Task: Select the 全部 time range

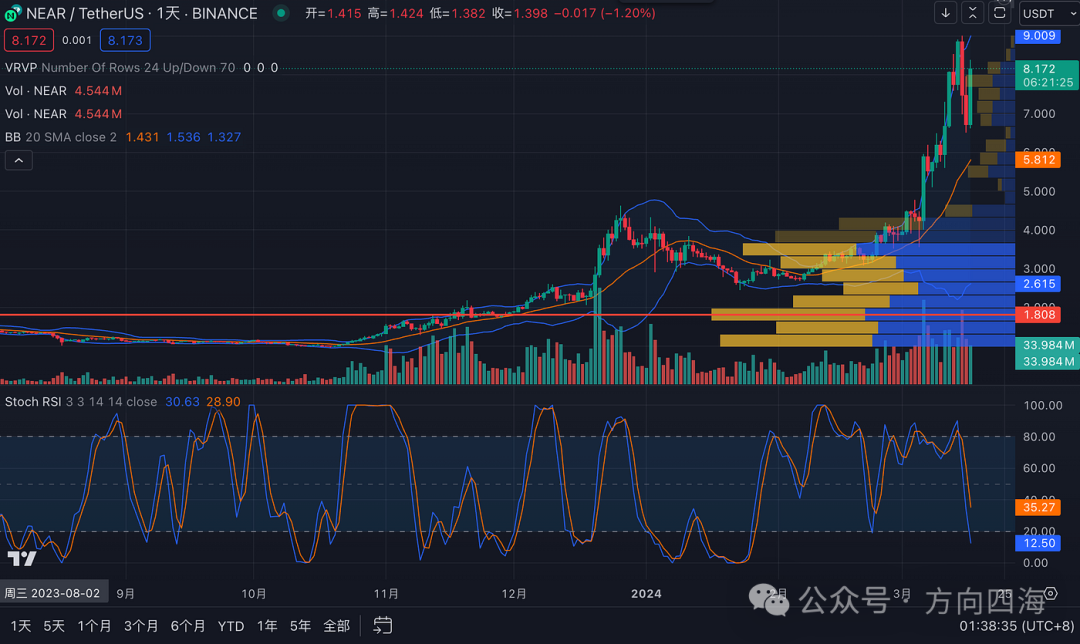Action: point(336,626)
